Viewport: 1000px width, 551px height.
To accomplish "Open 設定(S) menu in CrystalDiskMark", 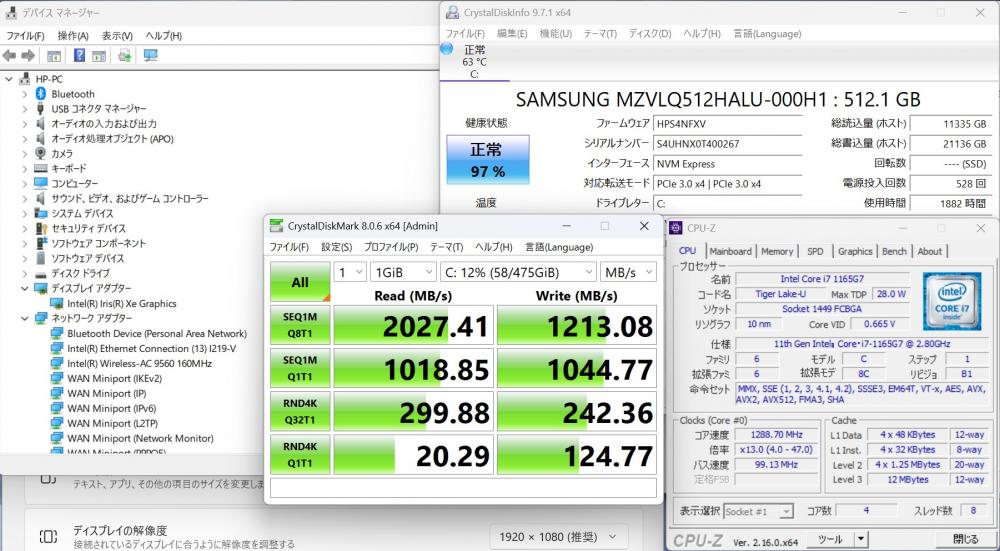I will coord(336,247).
